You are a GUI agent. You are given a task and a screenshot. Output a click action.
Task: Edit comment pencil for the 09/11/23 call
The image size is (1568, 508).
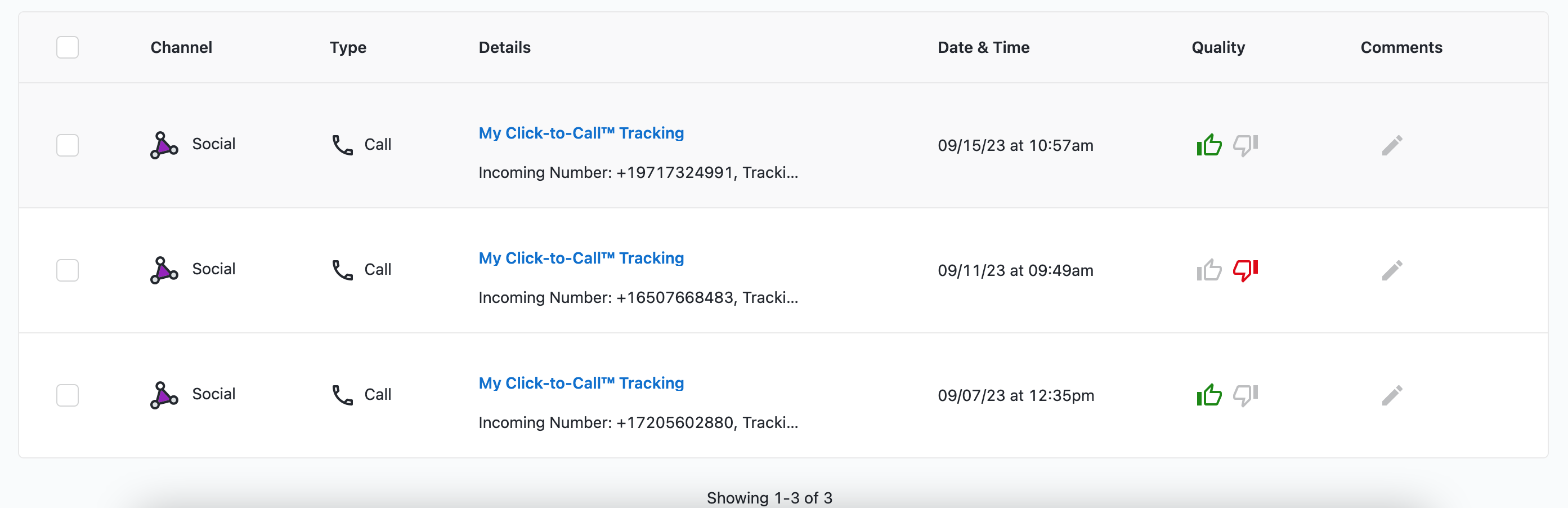point(1392,270)
